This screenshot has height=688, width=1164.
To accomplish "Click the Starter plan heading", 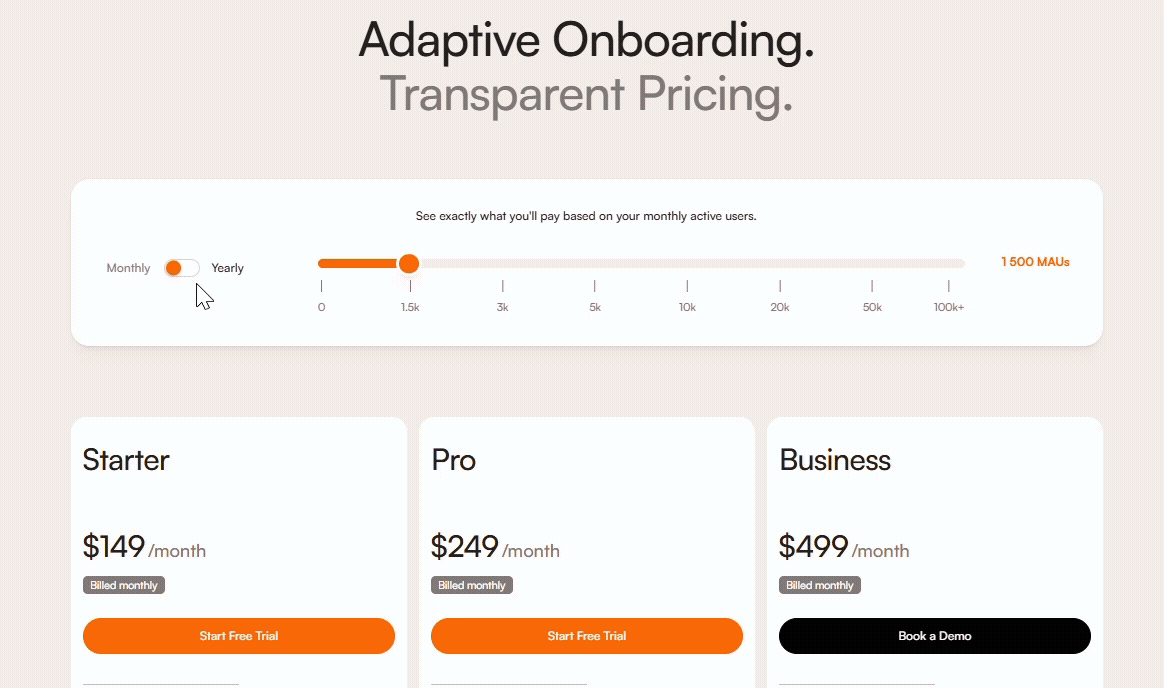I will [x=126, y=460].
